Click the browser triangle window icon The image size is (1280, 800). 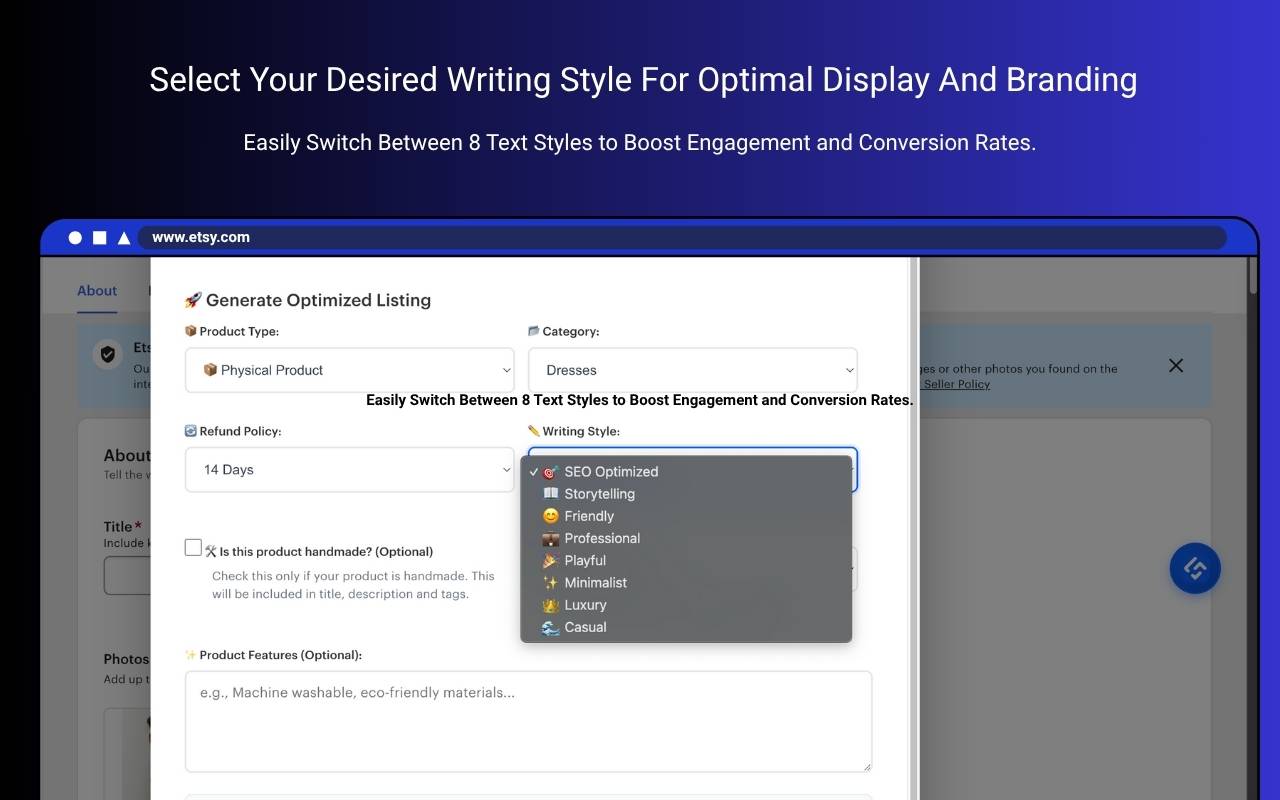coord(124,237)
